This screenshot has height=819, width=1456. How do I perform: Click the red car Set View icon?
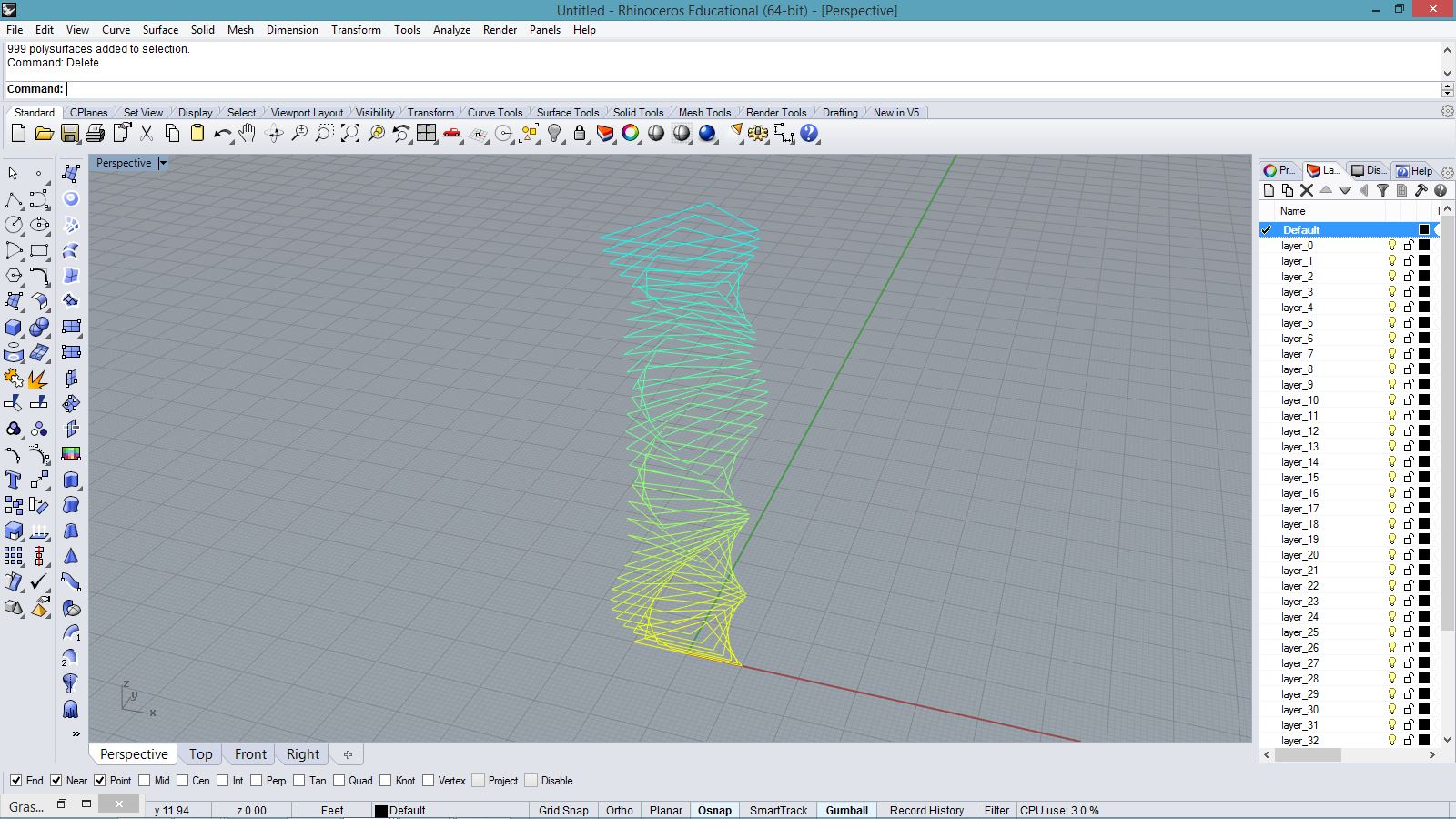[452, 134]
